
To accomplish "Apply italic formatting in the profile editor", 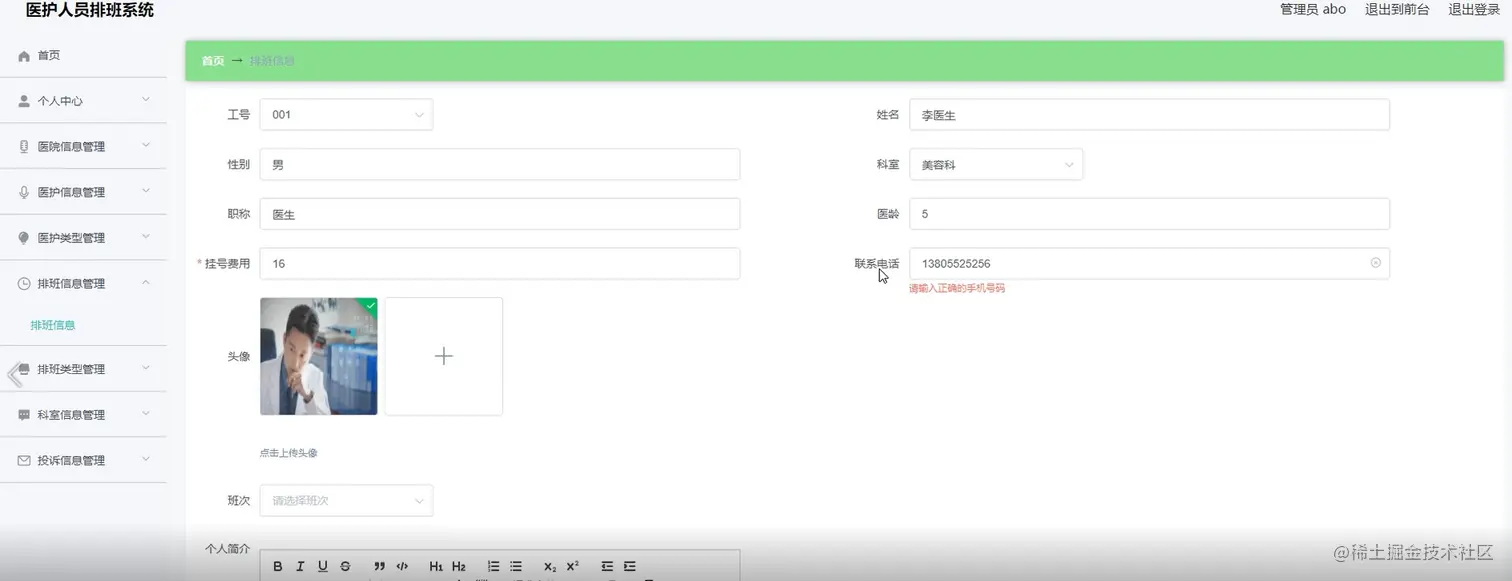I will coord(300,566).
